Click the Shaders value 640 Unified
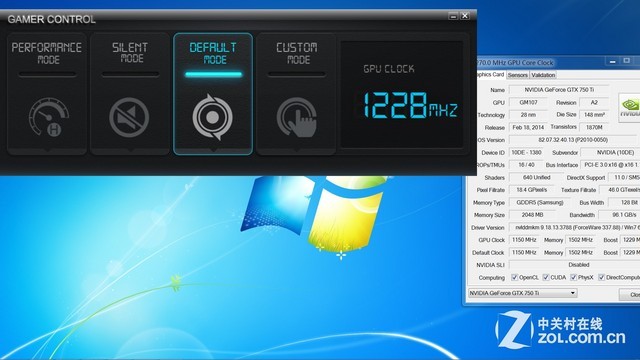Image resolution: width=640 pixels, height=360 pixels. pyautogui.click(x=536, y=178)
